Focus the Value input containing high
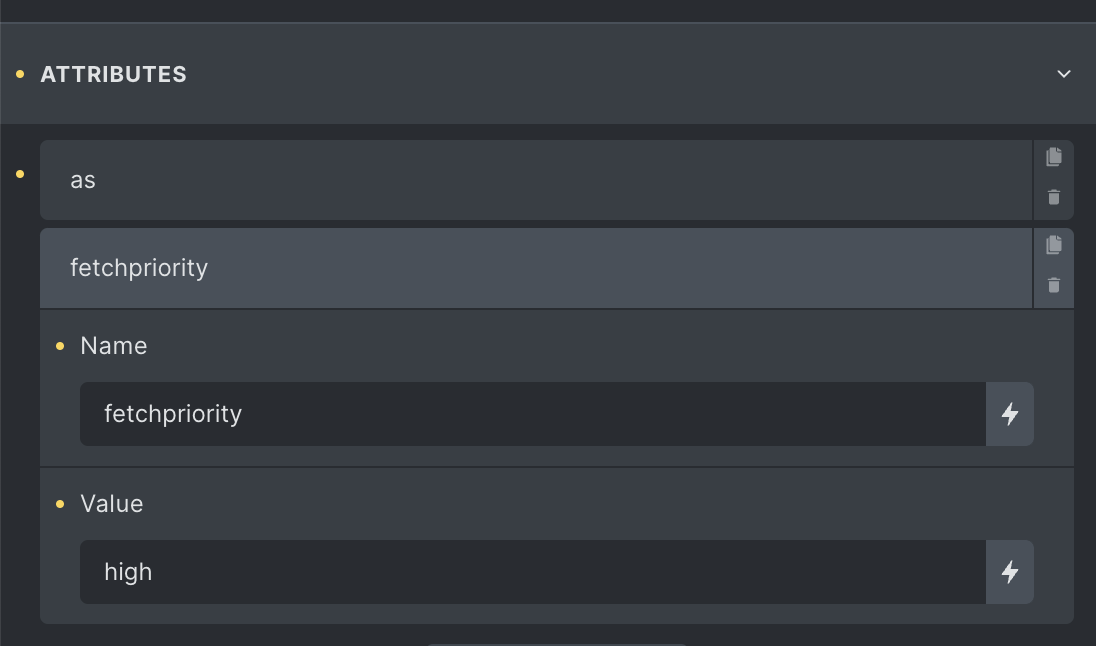This screenshot has width=1096, height=646. point(532,572)
